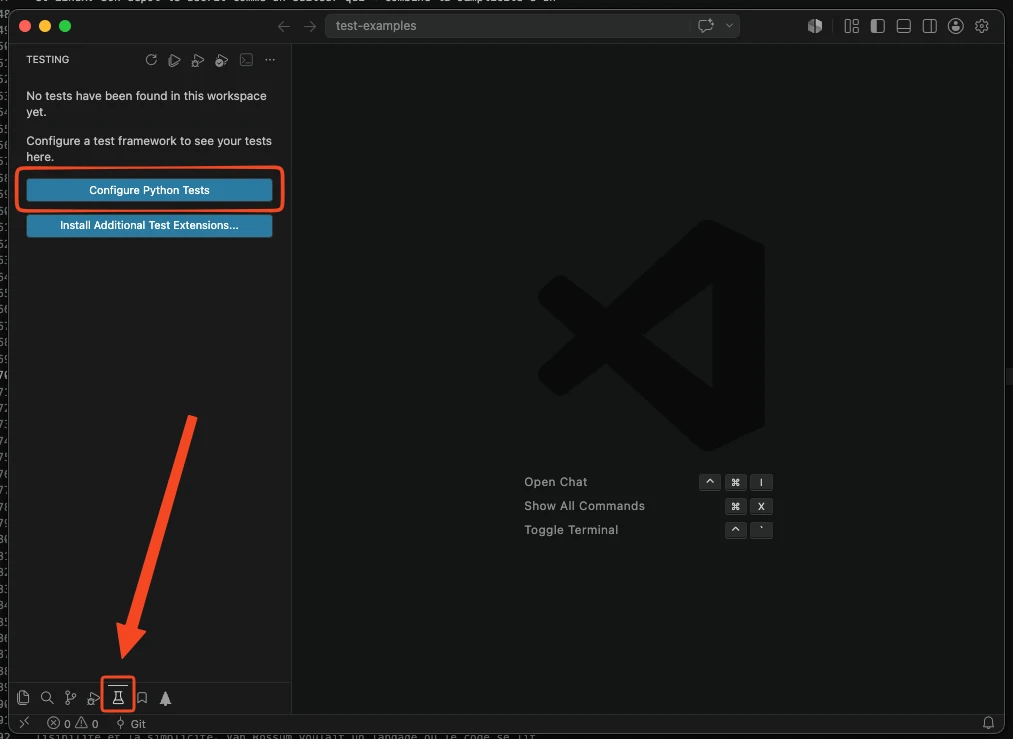
Task: Open the Search view icon
Action: pyautogui.click(x=47, y=698)
